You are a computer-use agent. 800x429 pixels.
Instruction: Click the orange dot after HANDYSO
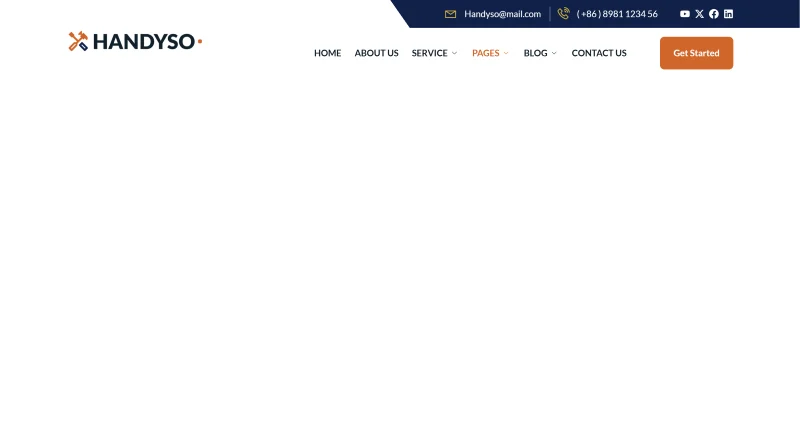[x=200, y=41]
